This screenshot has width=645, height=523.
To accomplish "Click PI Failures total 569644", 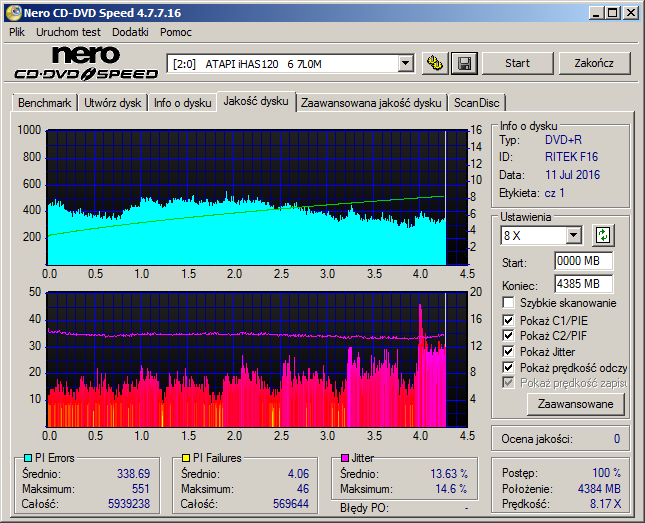I will (291, 504).
